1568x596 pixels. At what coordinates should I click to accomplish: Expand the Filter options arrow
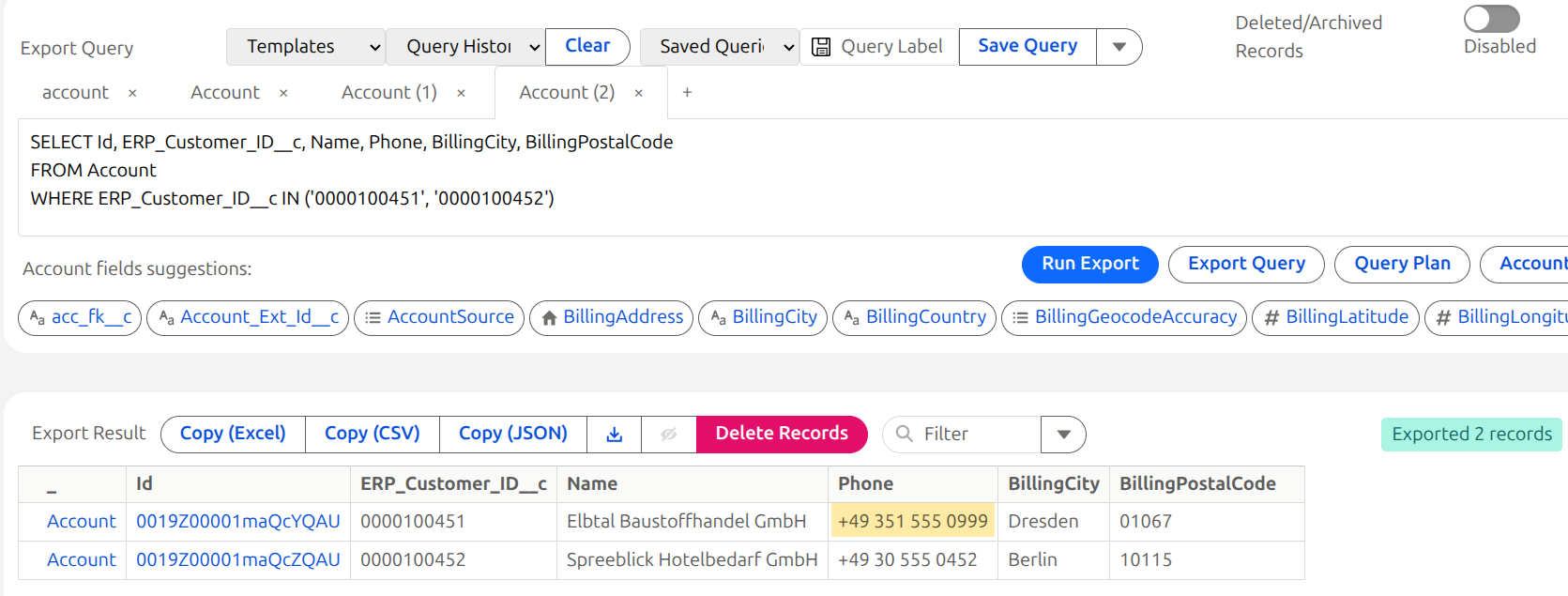pos(1063,435)
